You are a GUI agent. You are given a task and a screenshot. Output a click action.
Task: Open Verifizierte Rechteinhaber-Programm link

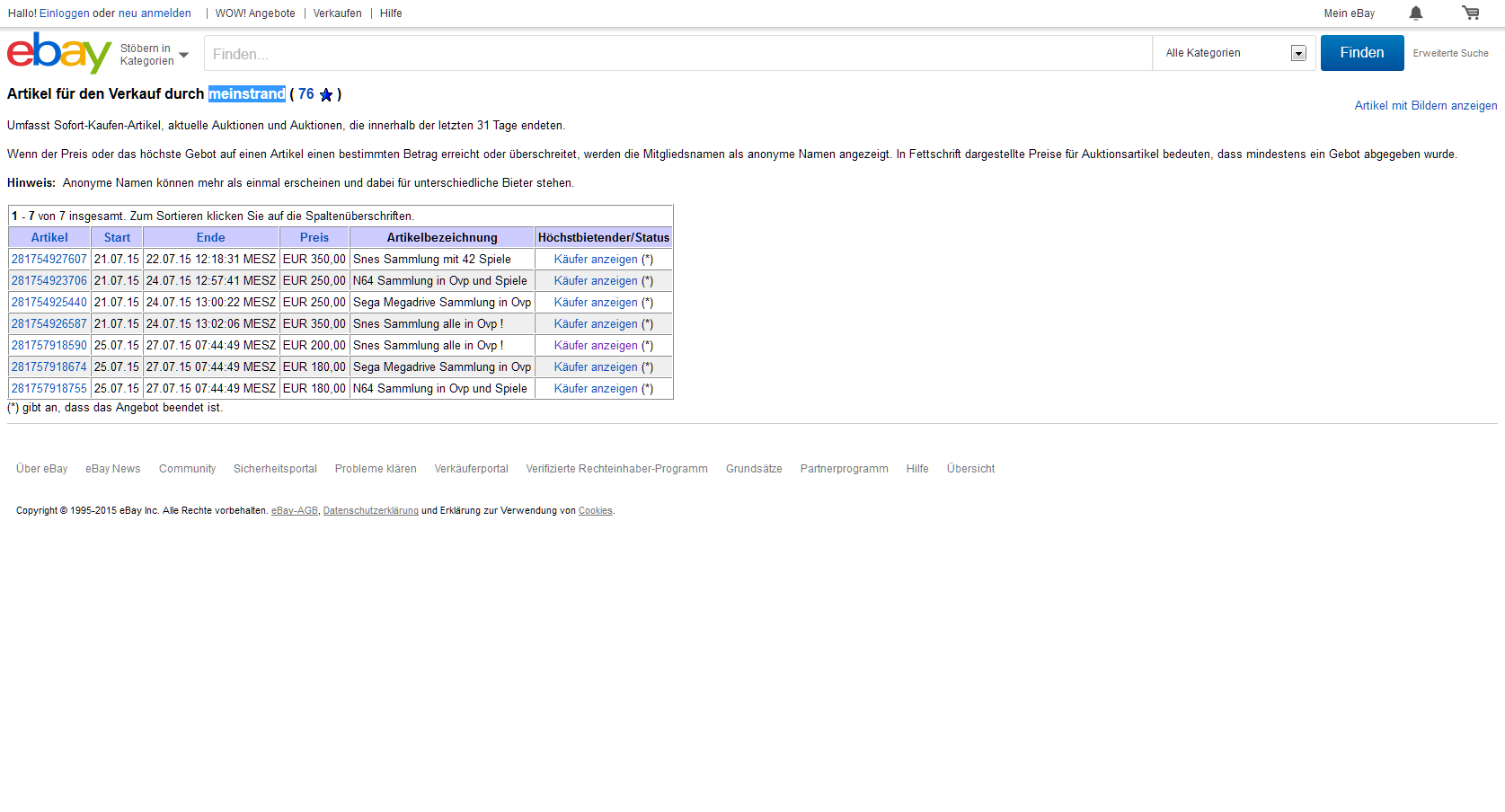[617, 469]
